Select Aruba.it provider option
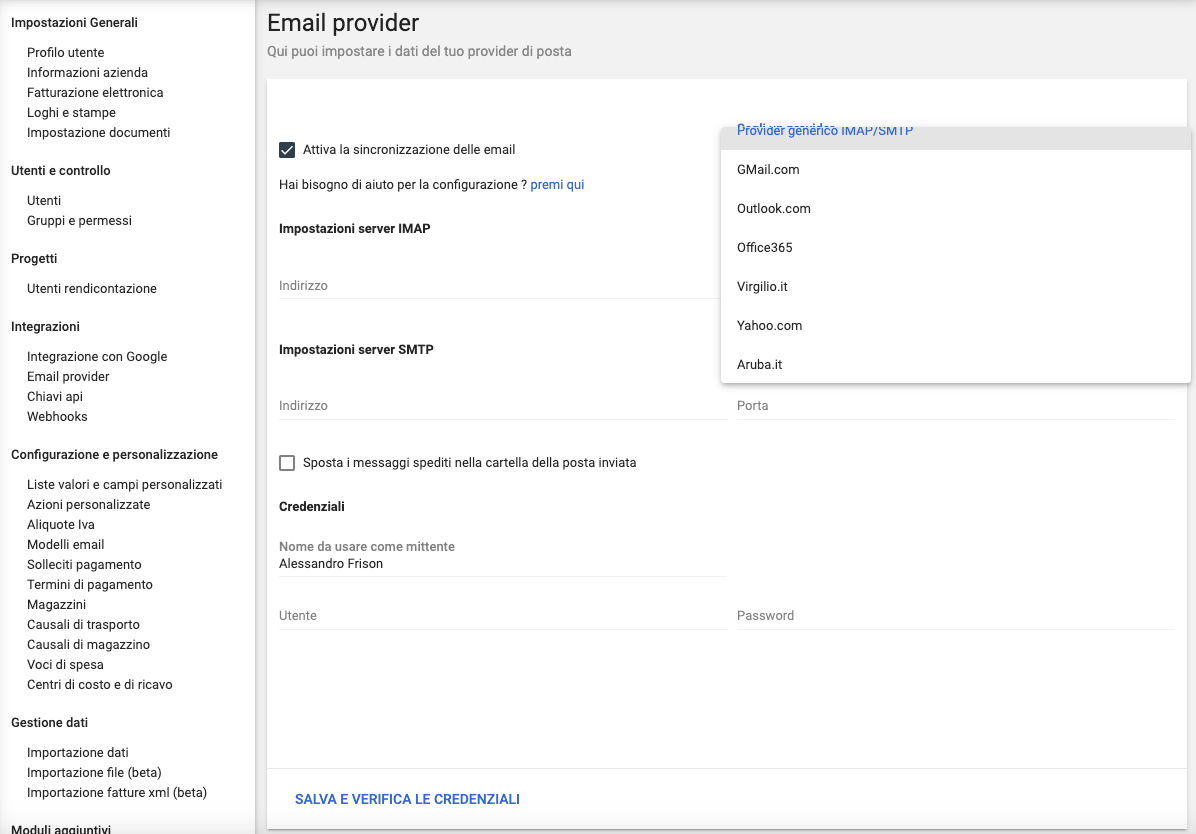Screen dimensions: 1196x834 (759, 365)
